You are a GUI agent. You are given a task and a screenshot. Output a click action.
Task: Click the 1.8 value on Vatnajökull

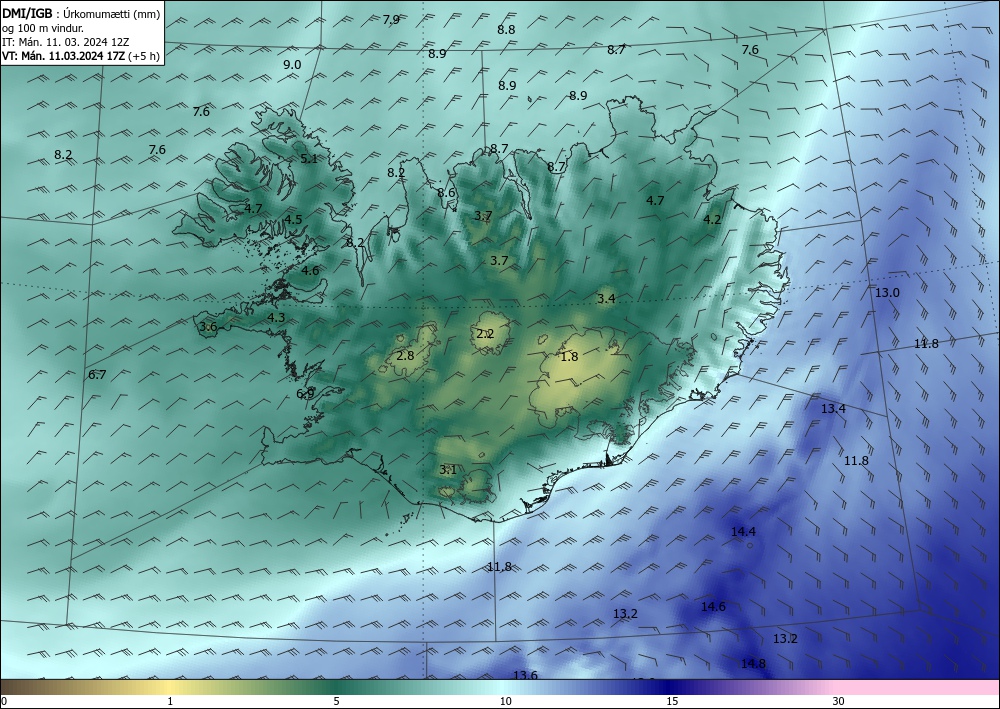pyautogui.click(x=569, y=357)
